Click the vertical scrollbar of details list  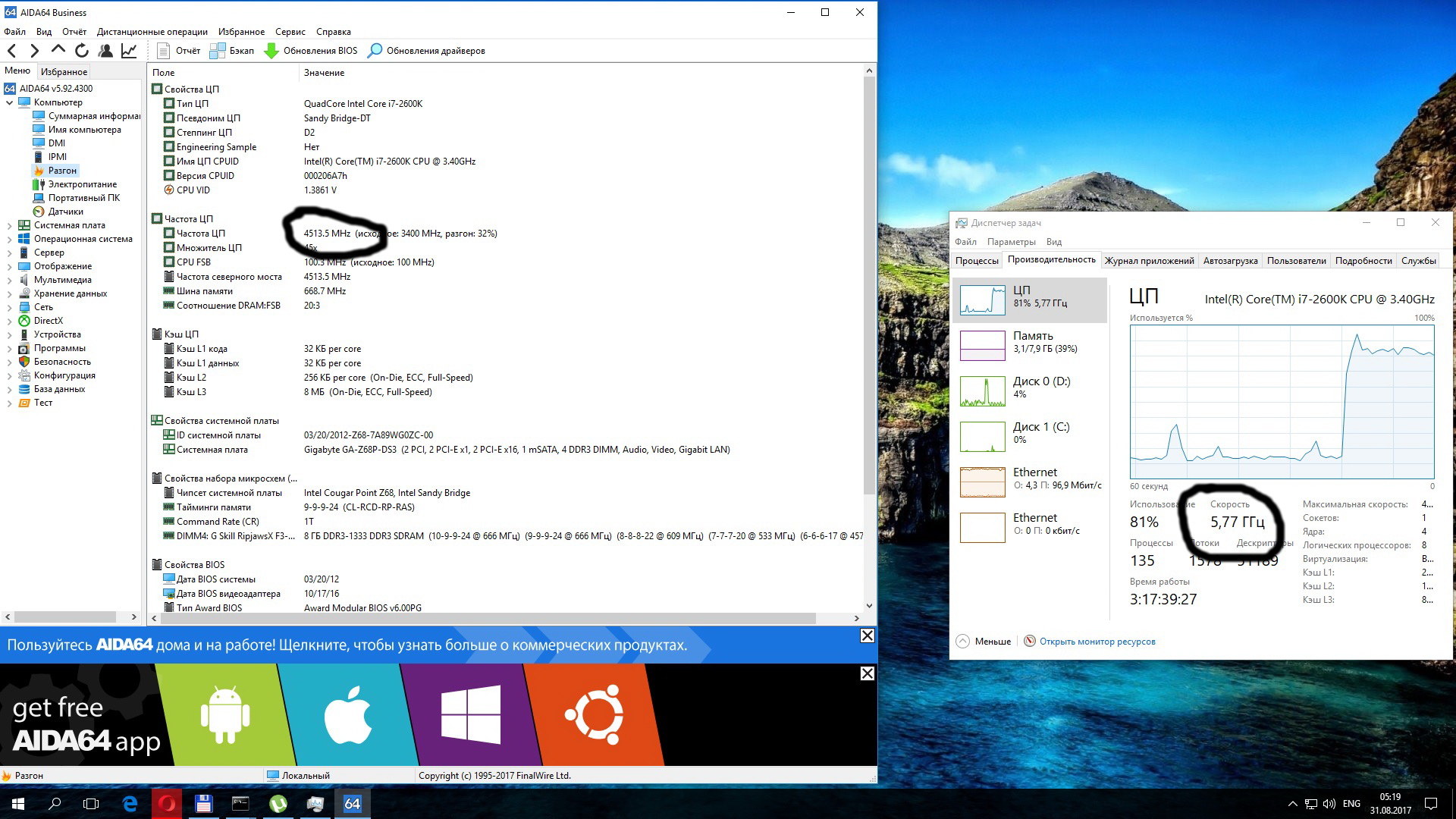click(869, 303)
